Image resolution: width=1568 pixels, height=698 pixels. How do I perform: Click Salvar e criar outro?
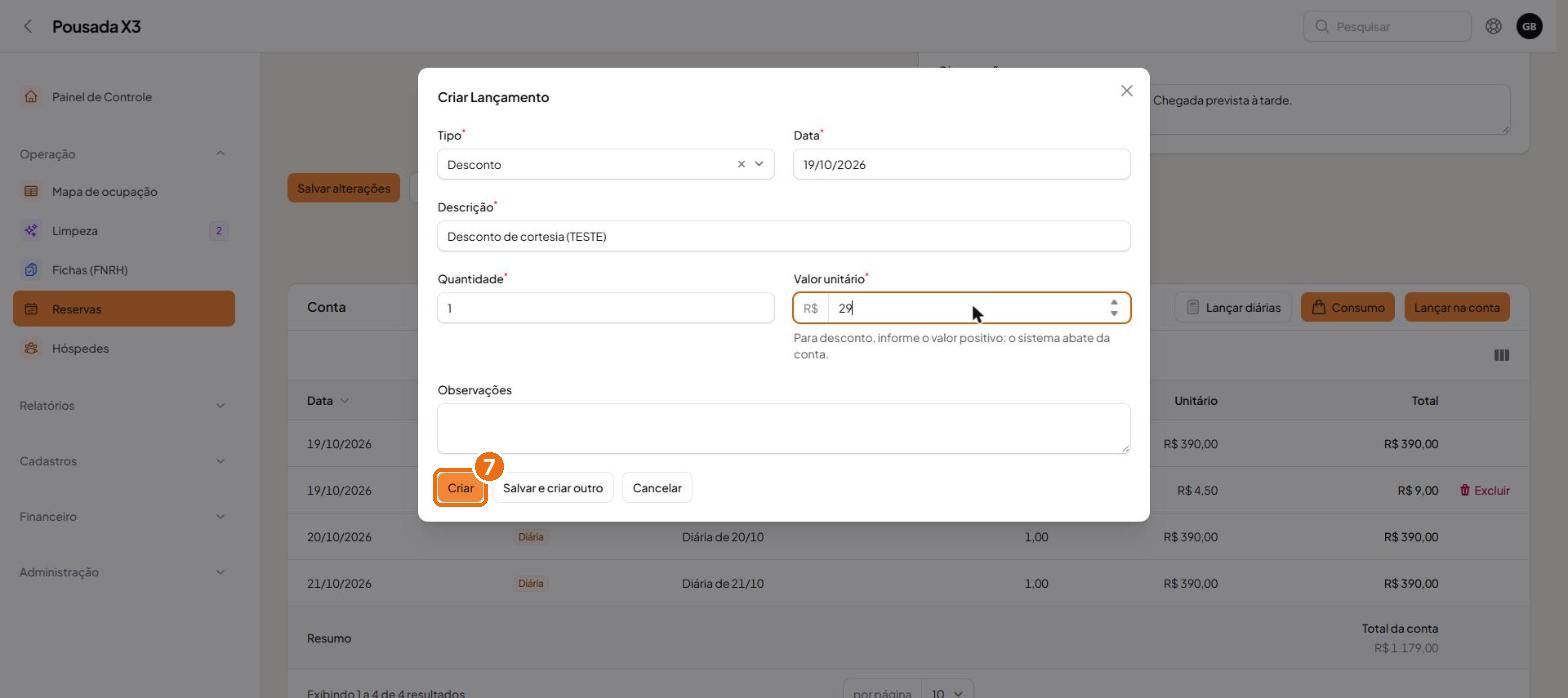pos(553,488)
